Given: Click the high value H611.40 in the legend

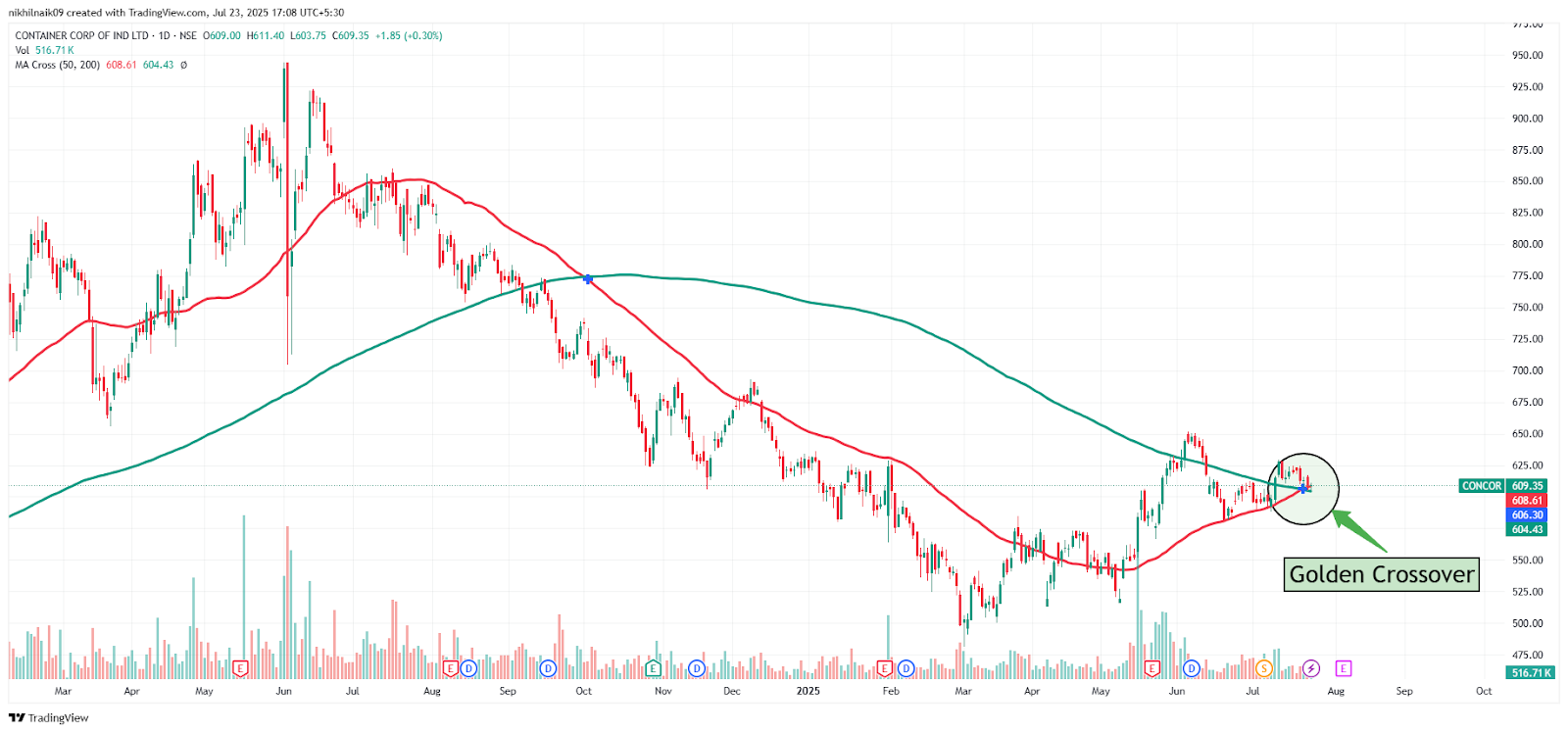Looking at the screenshot, I should [265, 35].
